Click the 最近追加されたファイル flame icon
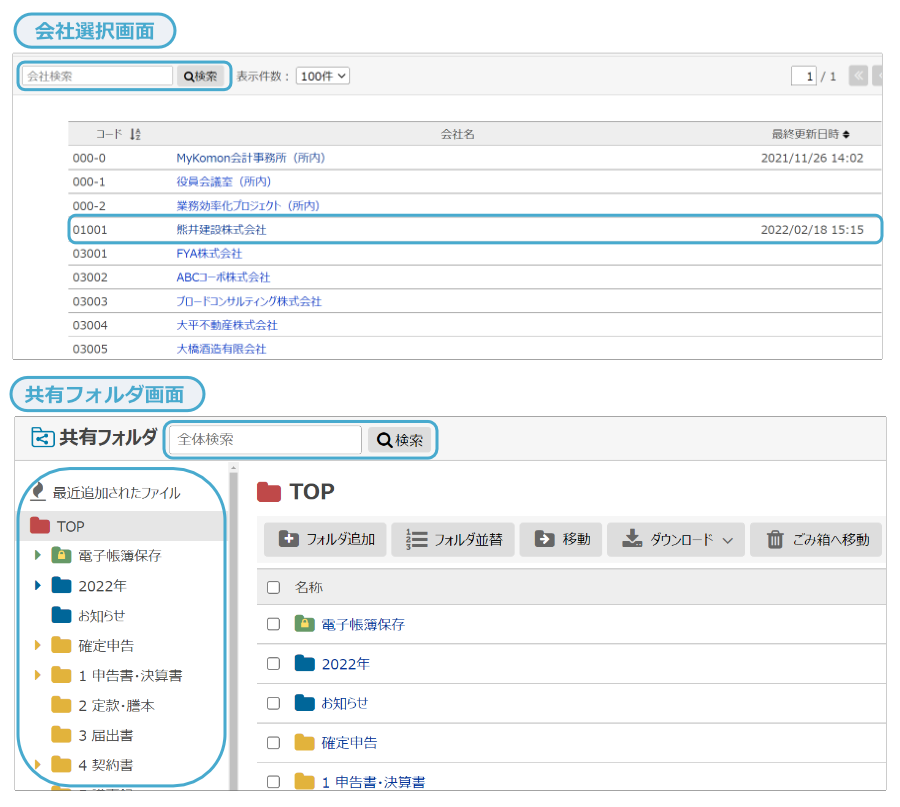The height and width of the screenshot is (807, 900). point(39,492)
